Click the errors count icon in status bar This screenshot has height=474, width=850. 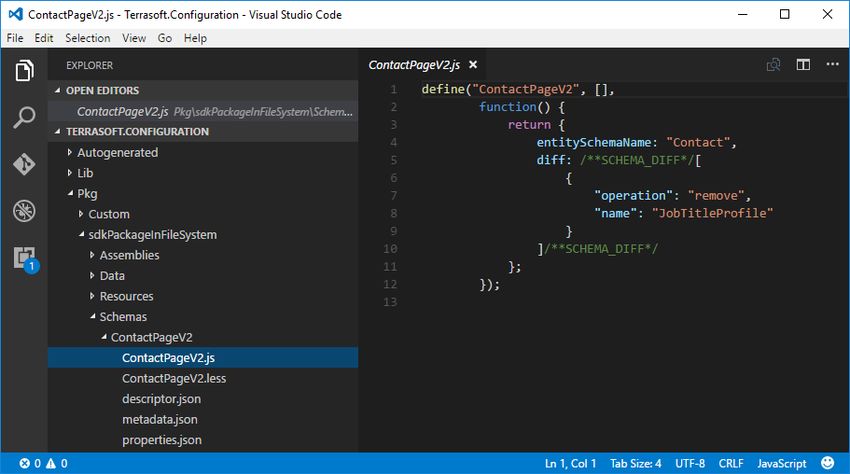(x=25, y=463)
